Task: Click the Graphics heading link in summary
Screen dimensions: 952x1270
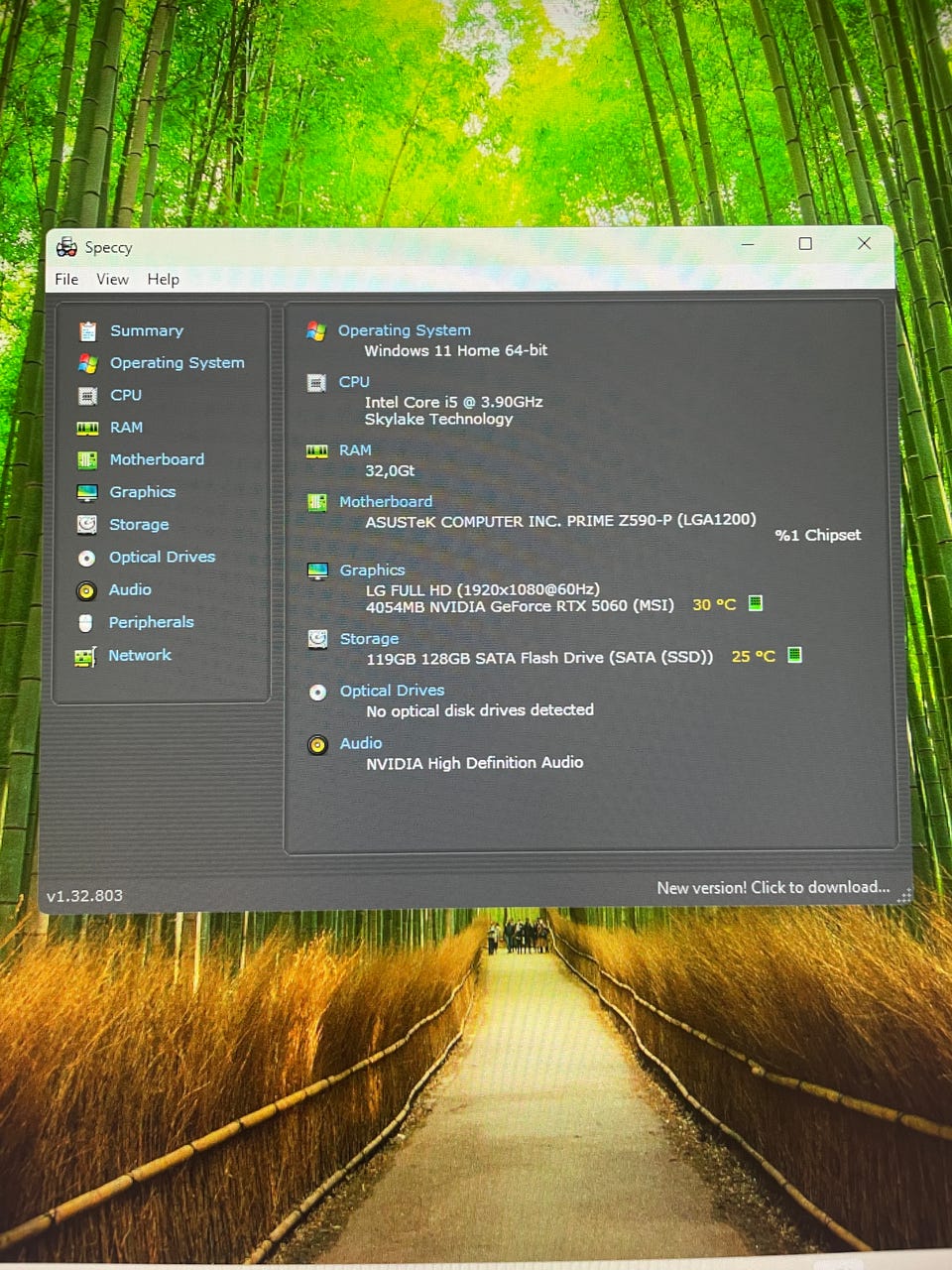Action: [x=372, y=571]
